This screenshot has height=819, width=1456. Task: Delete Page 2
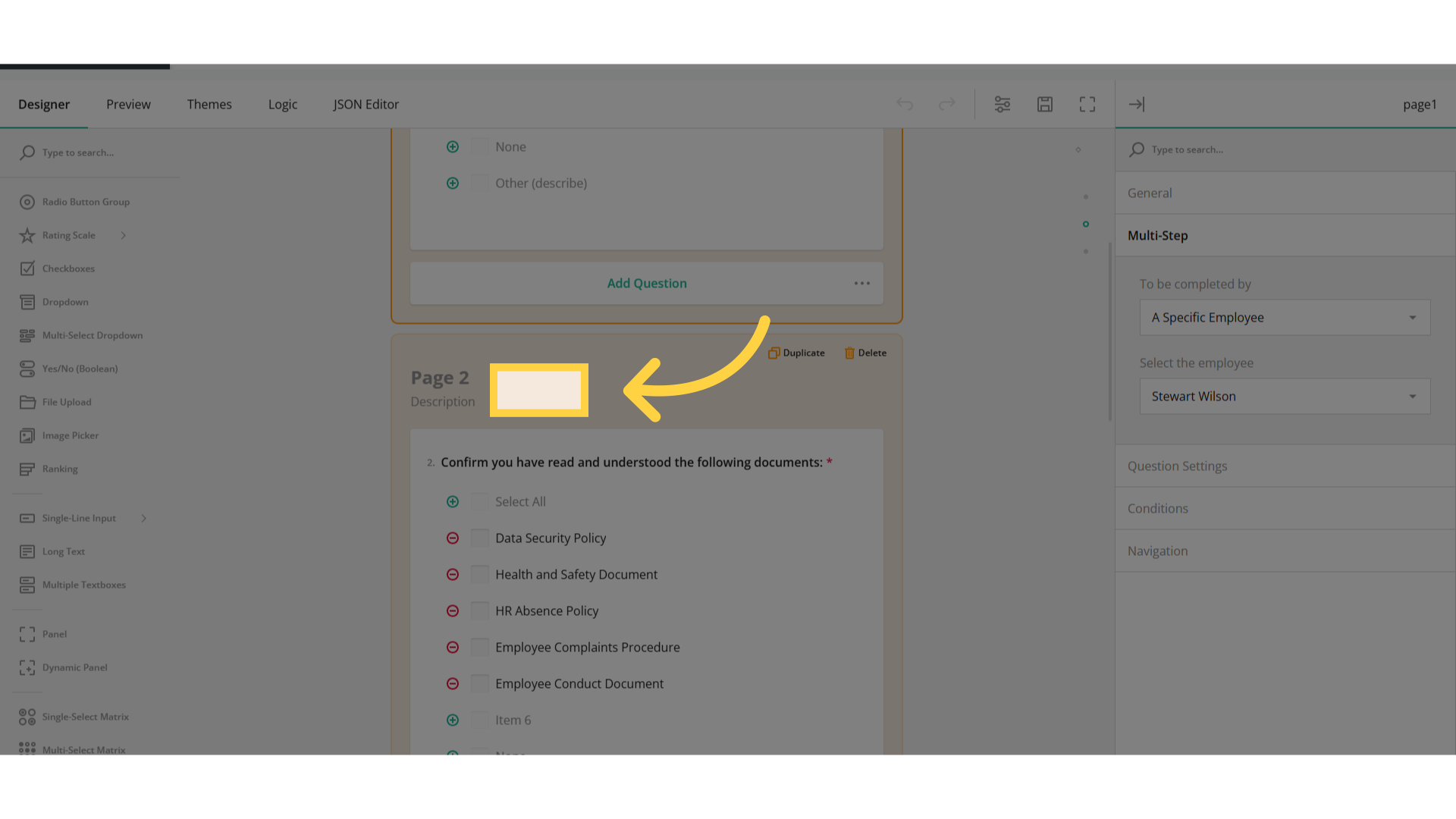pos(865,353)
